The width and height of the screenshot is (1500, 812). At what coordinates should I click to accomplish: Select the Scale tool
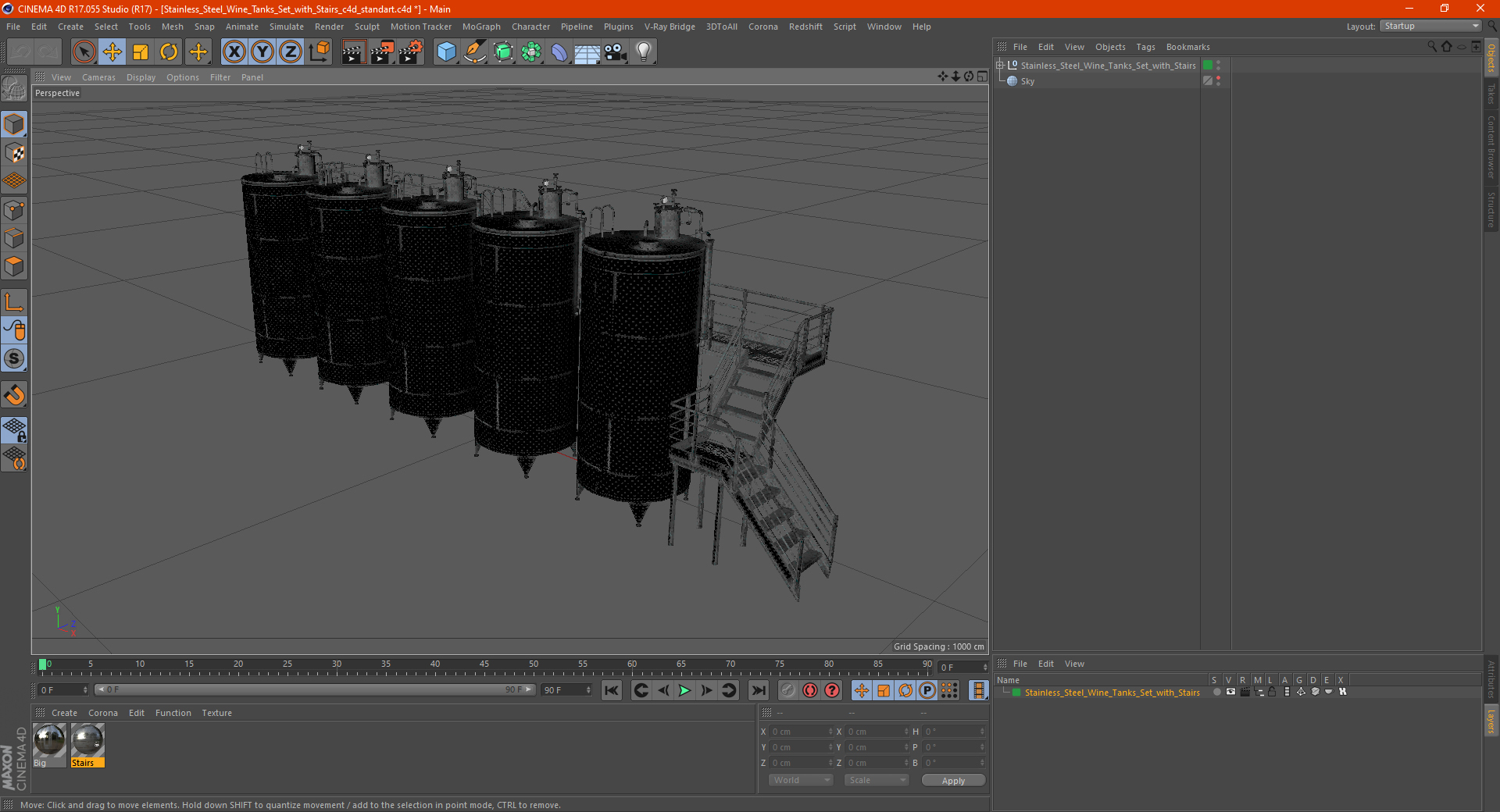tap(141, 52)
